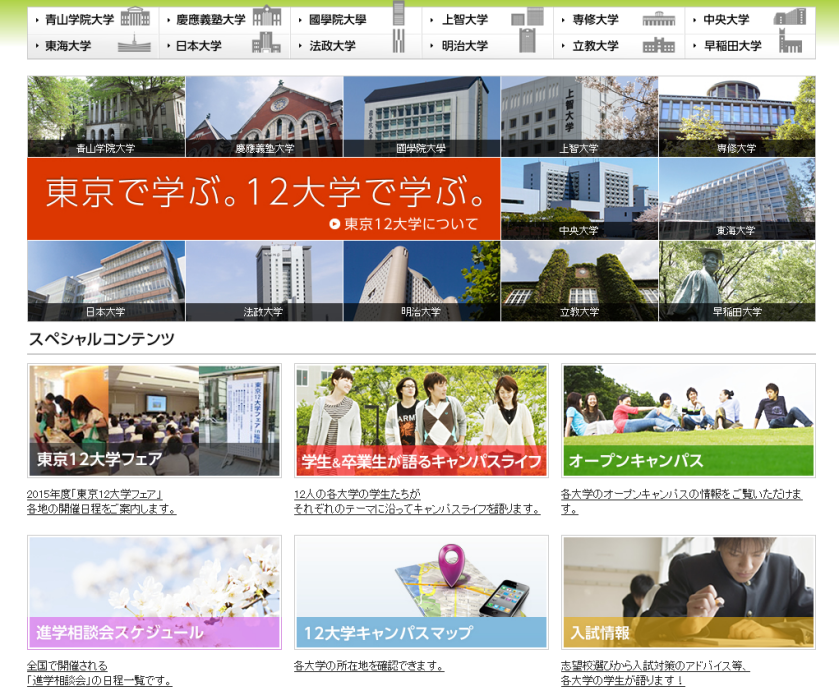Click the 慶應義塾大学 building icon in top navigation
Image resolution: width=839 pixels, height=700 pixels.
coord(267,16)
